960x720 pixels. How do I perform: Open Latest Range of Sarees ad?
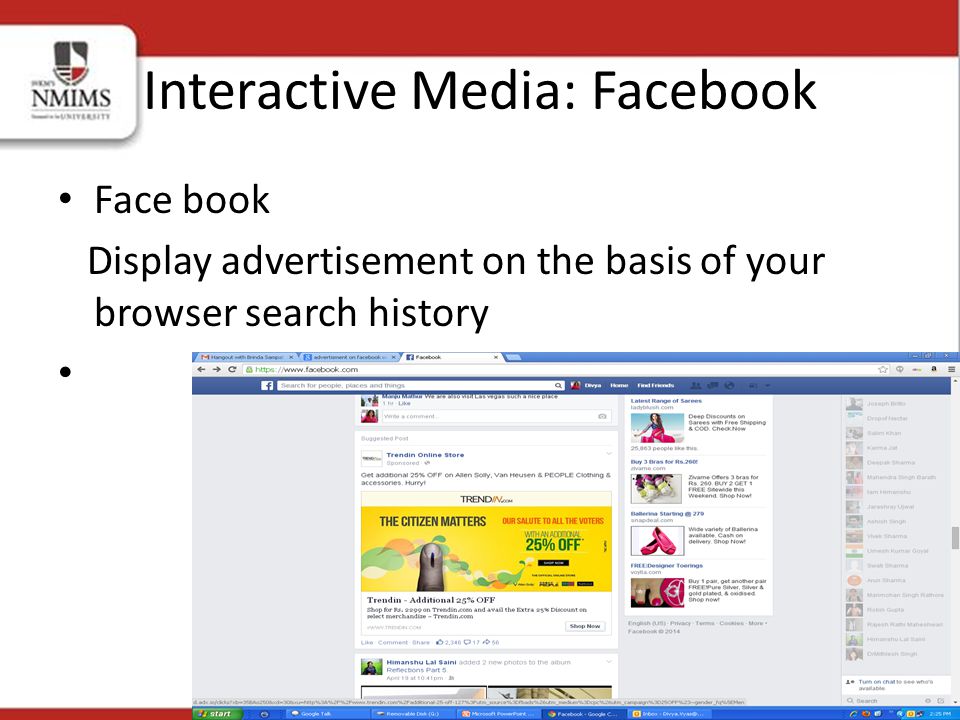coord(666,401)
